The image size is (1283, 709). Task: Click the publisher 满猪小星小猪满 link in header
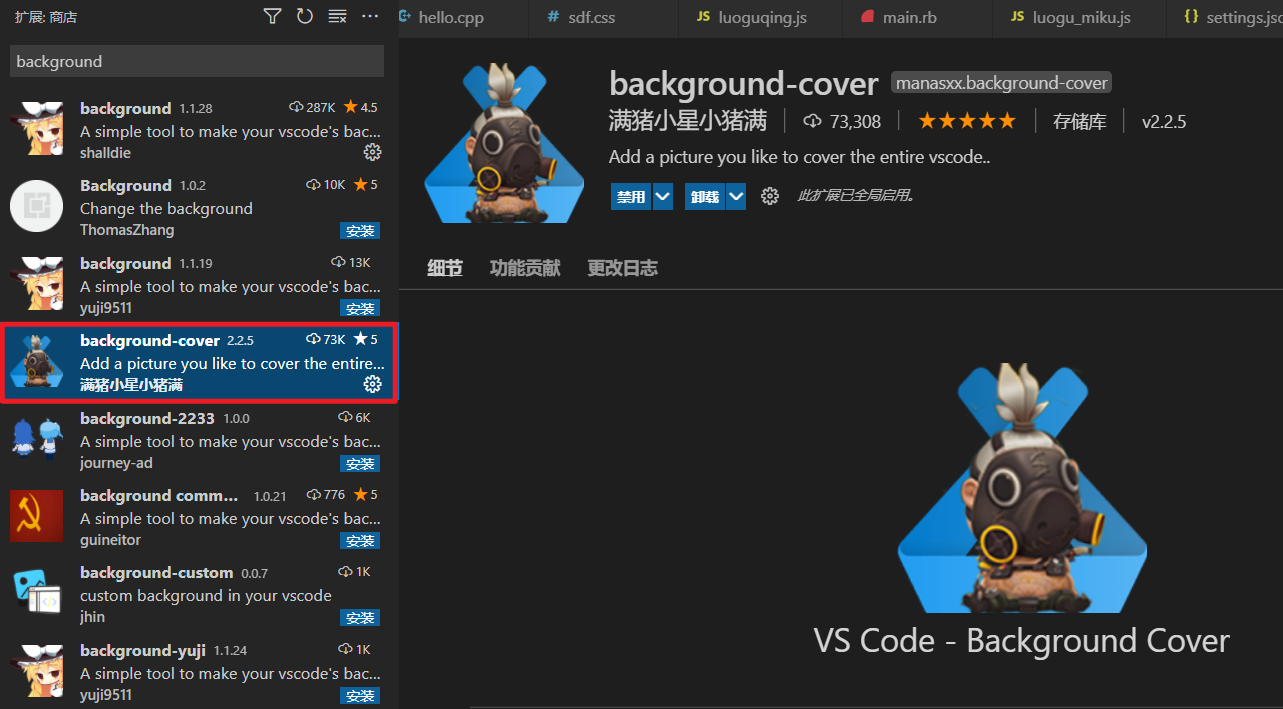(688, 122)
